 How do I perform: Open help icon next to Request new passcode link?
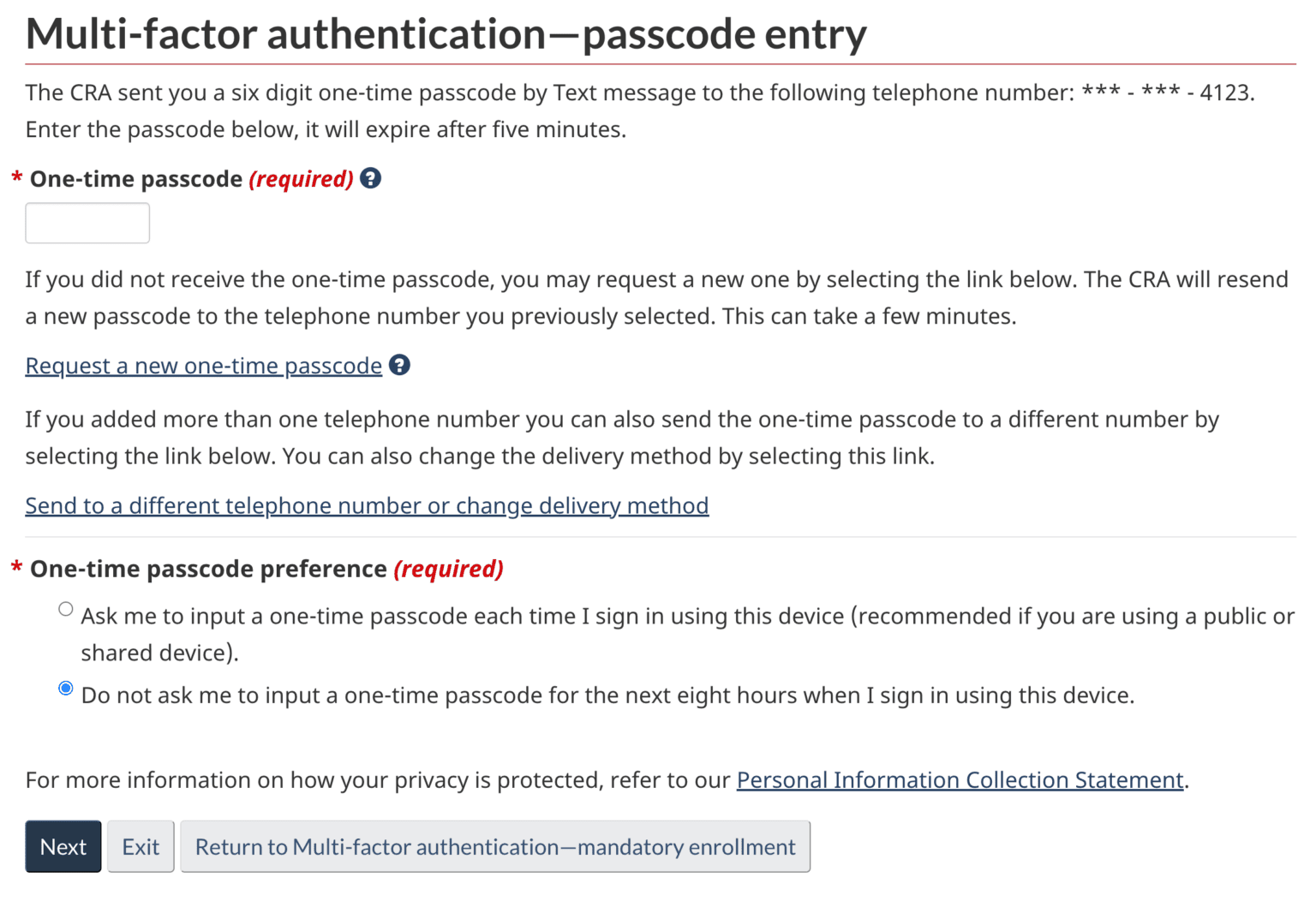click(399, 365)
